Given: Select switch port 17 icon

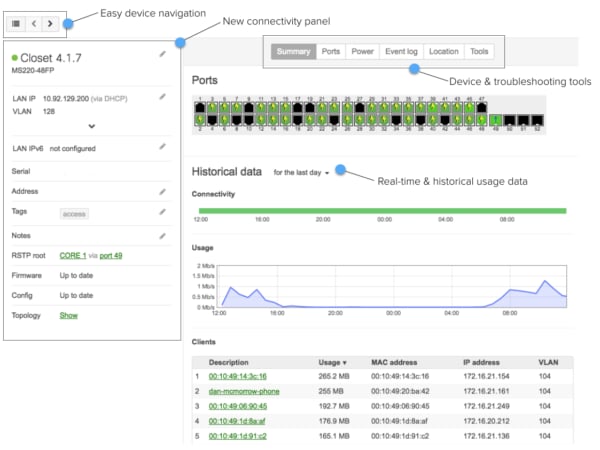Looking at the screenshot, I should tap(298, 108).
